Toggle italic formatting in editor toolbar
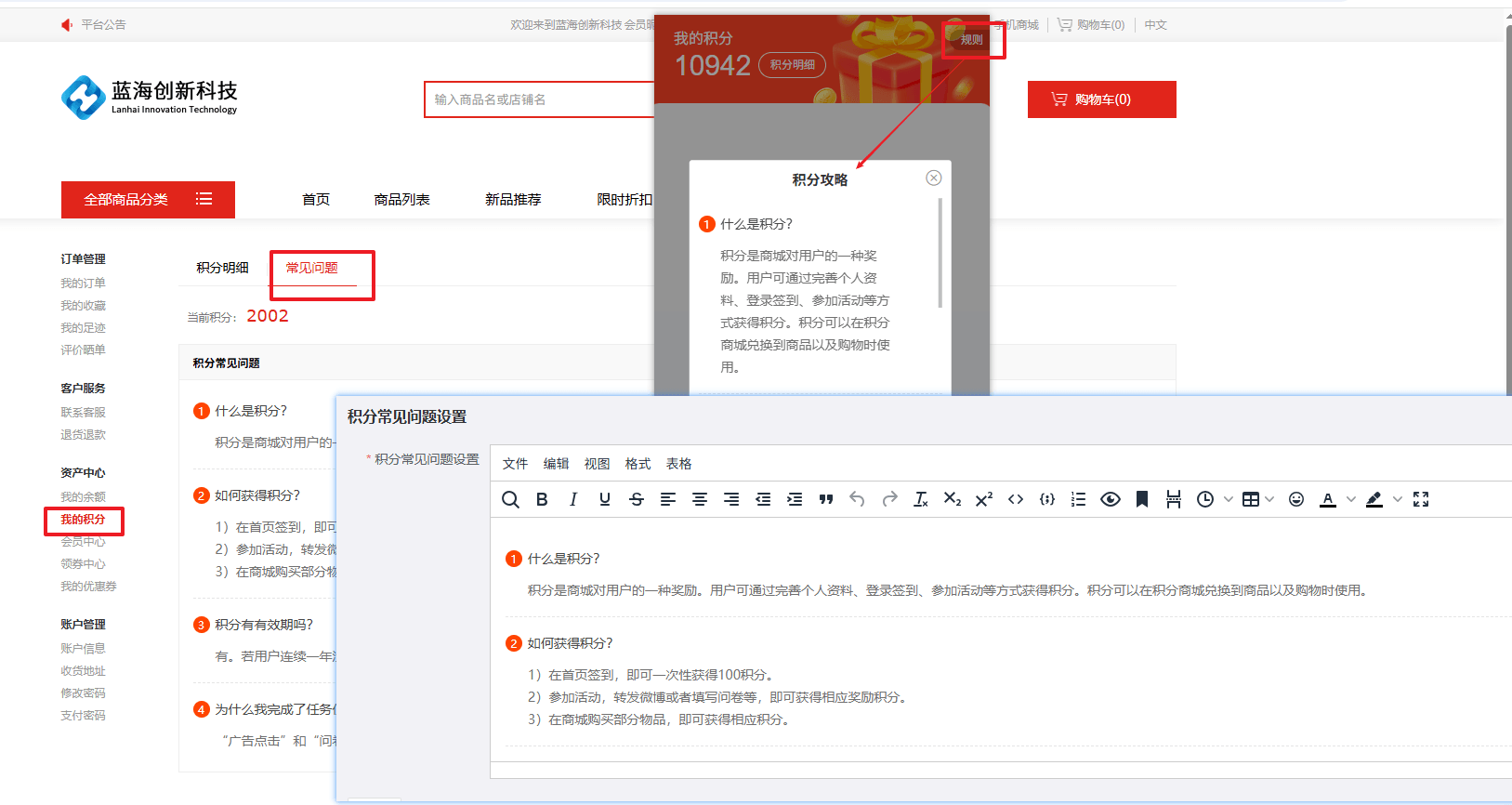The height and width of the screenshot is (805, 1512). point(573,499)
